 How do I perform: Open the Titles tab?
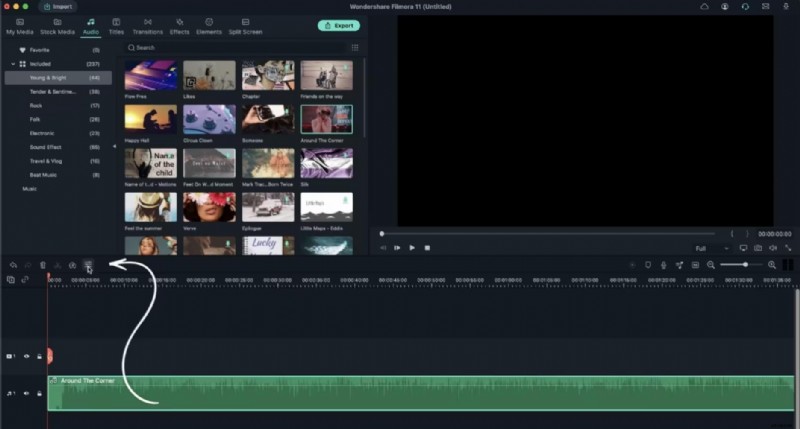click(x=116, y=27)
